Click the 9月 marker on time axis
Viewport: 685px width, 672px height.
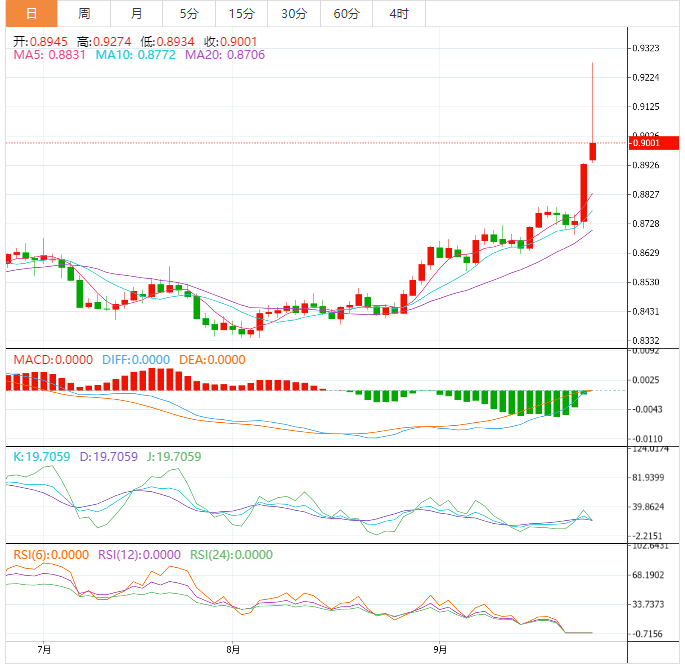(439, 647)
